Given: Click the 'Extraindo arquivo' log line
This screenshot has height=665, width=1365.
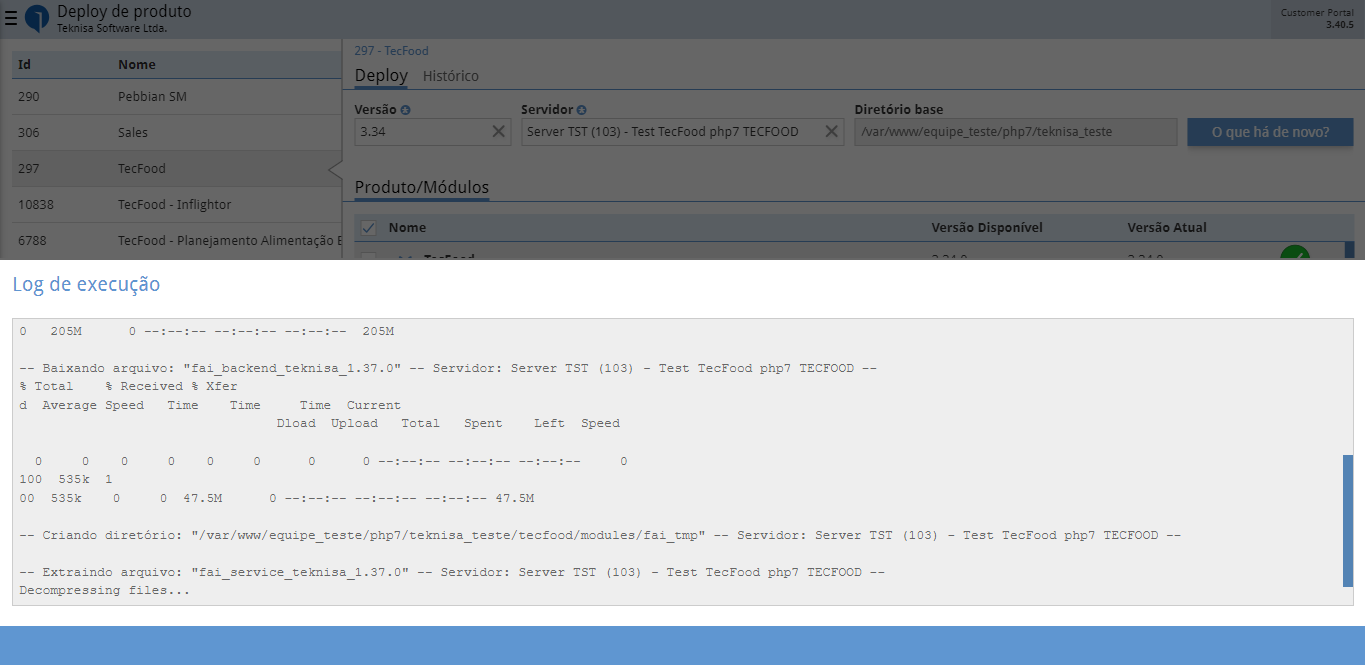Looking at the screenshot, I should 452,572.
